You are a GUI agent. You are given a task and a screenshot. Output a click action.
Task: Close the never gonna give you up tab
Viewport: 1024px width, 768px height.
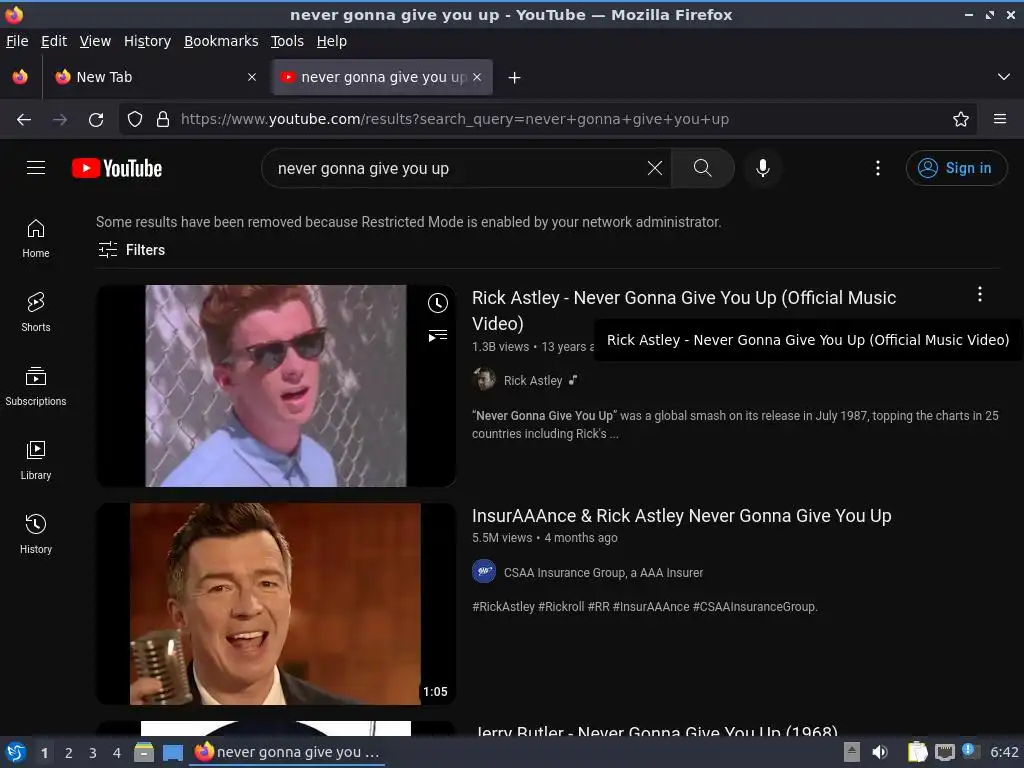(x=477, y=77)
